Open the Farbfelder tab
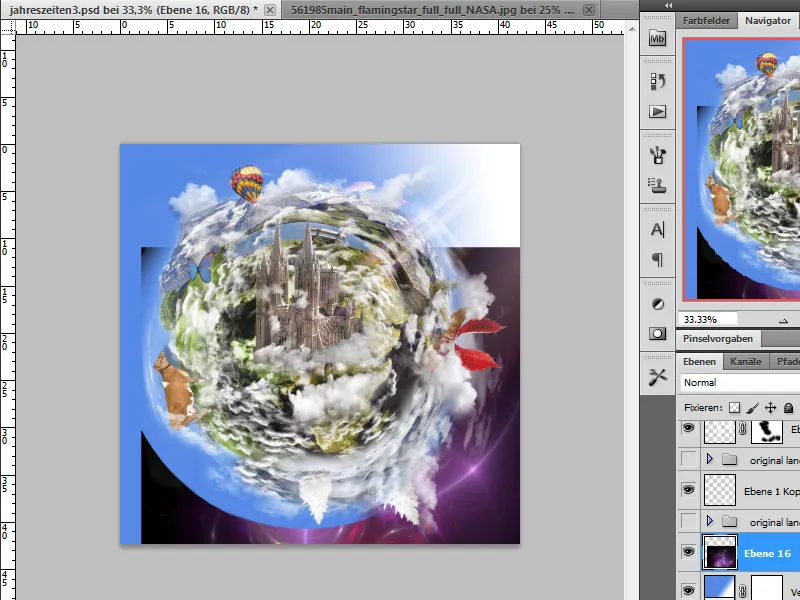800x600 pixels. (x=706, y=20)
